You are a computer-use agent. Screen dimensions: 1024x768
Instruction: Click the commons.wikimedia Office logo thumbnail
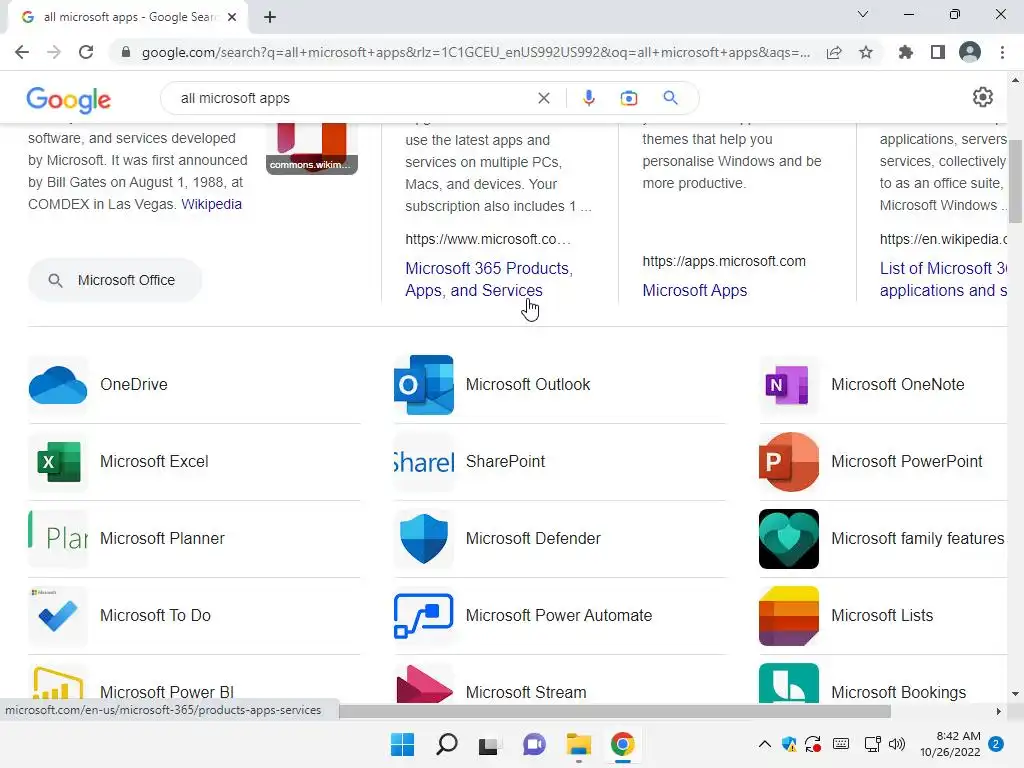click(x=312, y=149)
